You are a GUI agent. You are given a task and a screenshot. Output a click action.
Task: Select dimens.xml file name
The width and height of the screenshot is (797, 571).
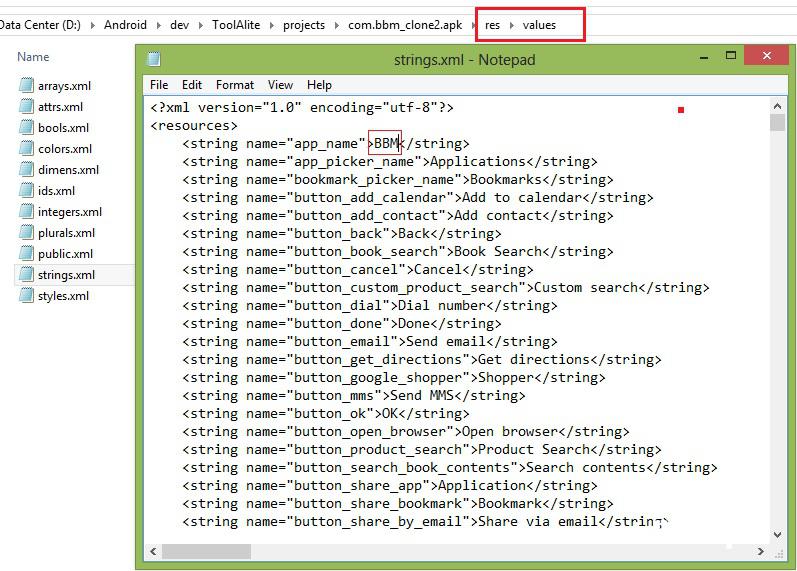[69, 170]
